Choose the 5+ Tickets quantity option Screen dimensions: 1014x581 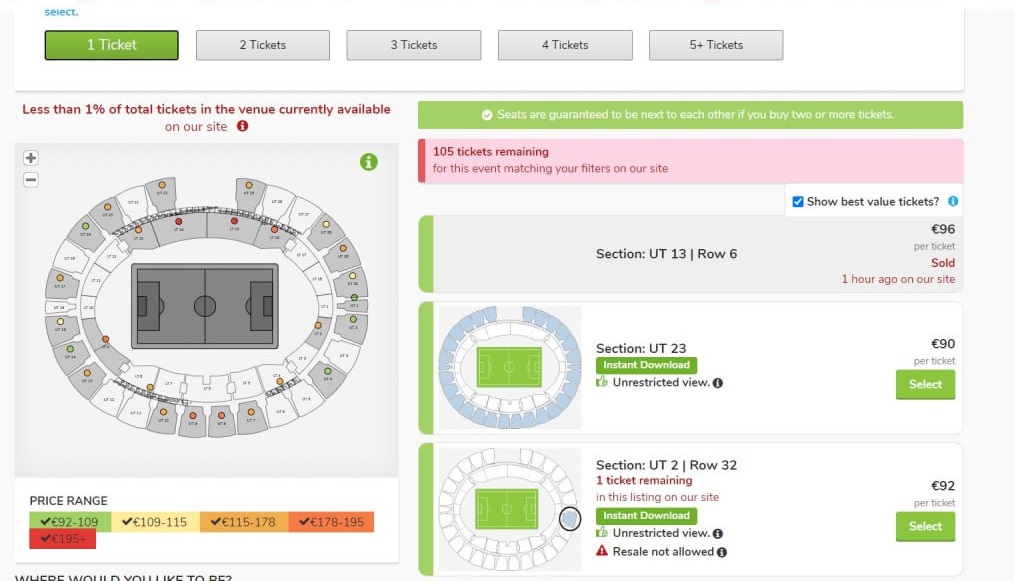coord(716,45)
